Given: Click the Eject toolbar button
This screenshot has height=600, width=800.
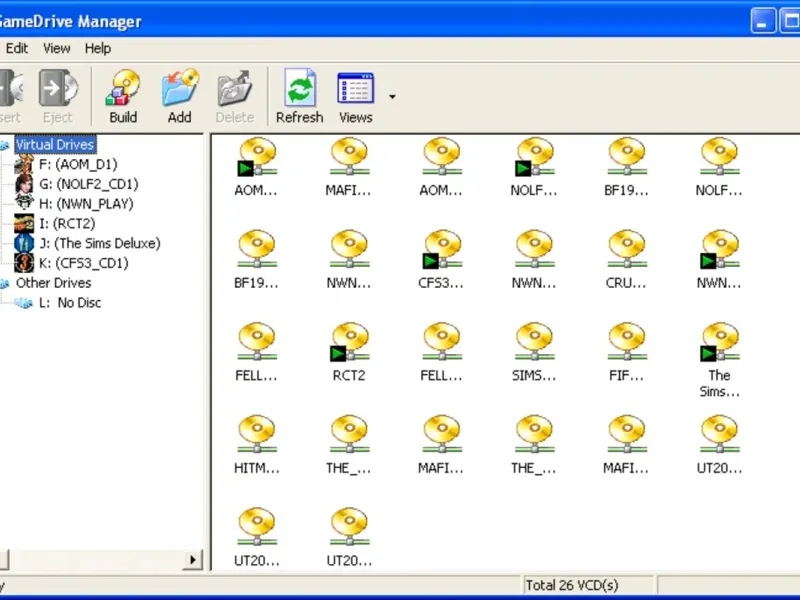Looking at the screenshot, I should coord(58,96).
